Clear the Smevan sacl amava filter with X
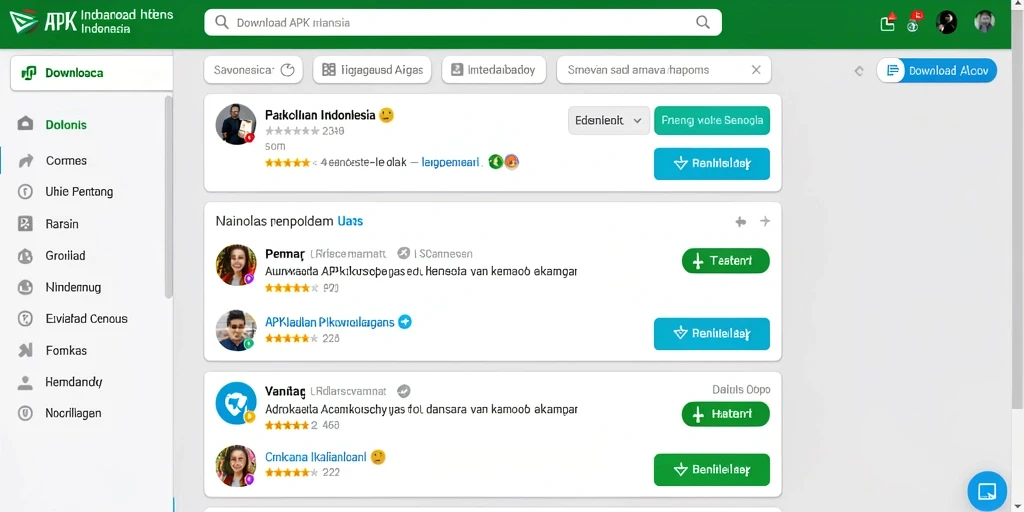 (756, 70)
